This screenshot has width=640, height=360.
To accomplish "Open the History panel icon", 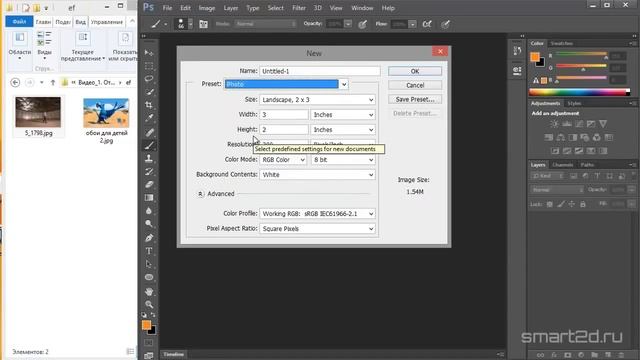I will click(517, 51).
